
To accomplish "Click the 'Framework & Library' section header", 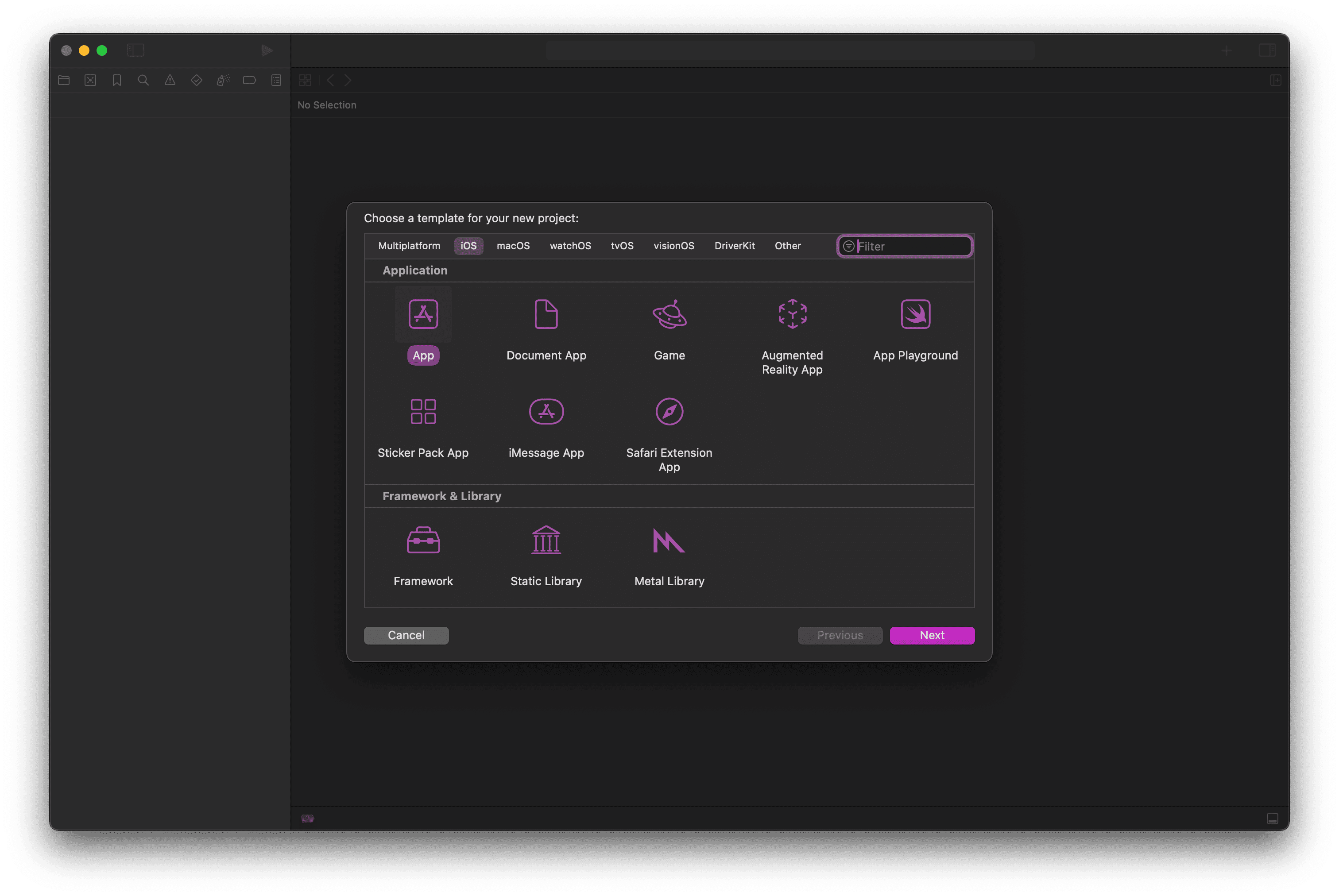I will (442, 496).
